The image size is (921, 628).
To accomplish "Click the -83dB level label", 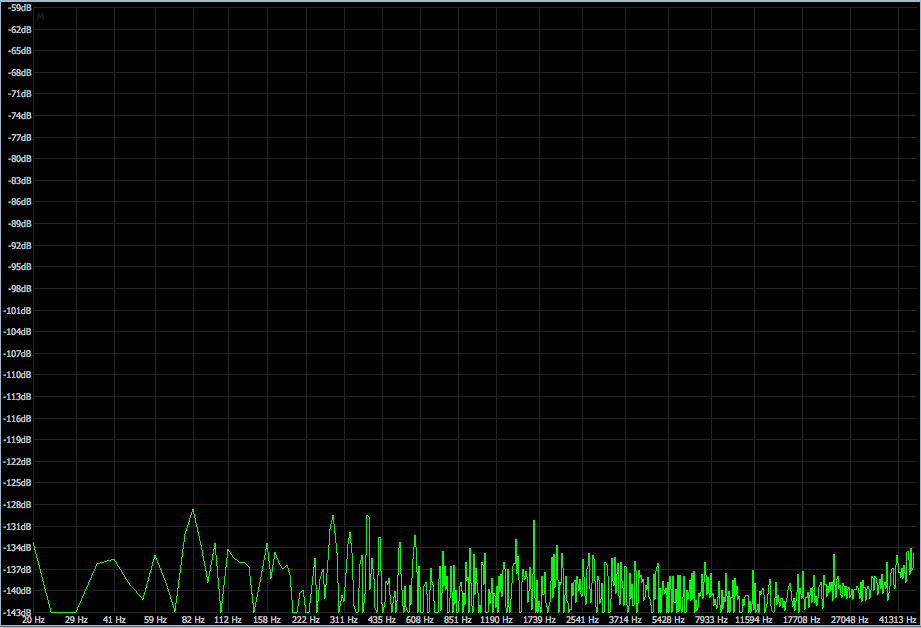I will pos(20,180).
